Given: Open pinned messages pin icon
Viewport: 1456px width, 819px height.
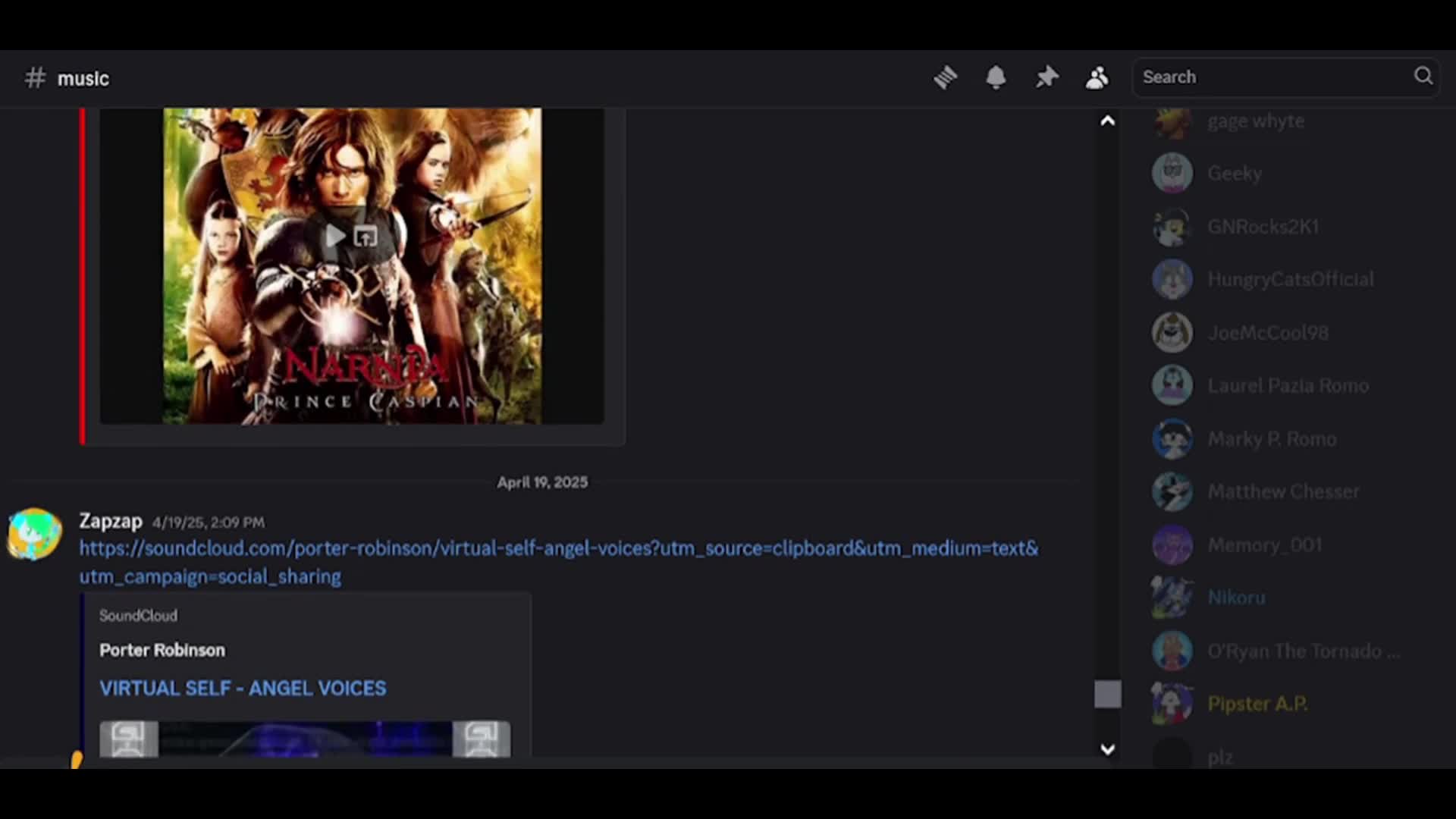Looking at the screenshot, I should 1046,77.
